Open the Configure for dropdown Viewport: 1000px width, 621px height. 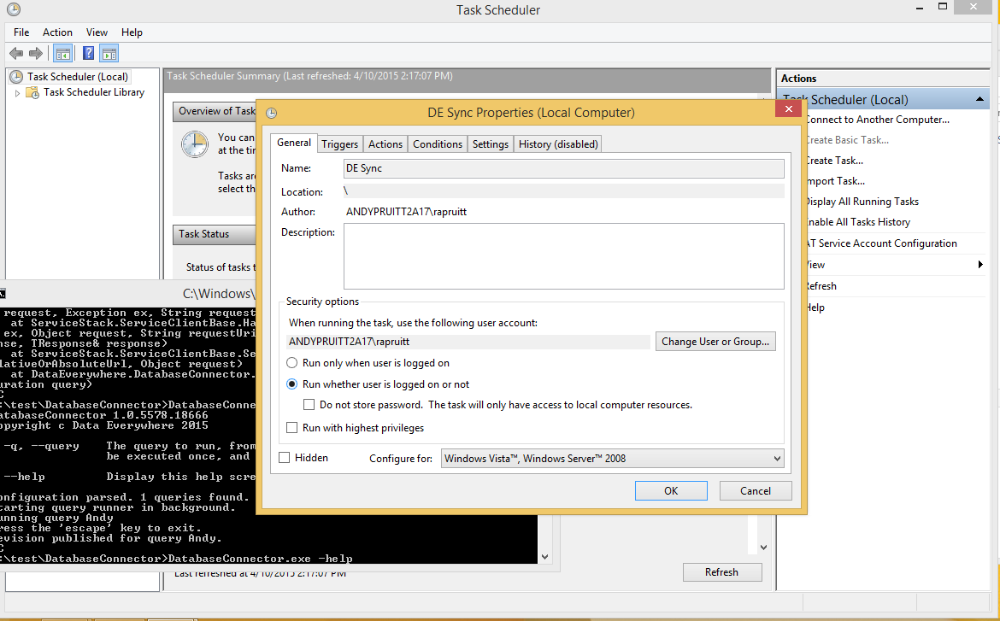(x=612, y=458)
